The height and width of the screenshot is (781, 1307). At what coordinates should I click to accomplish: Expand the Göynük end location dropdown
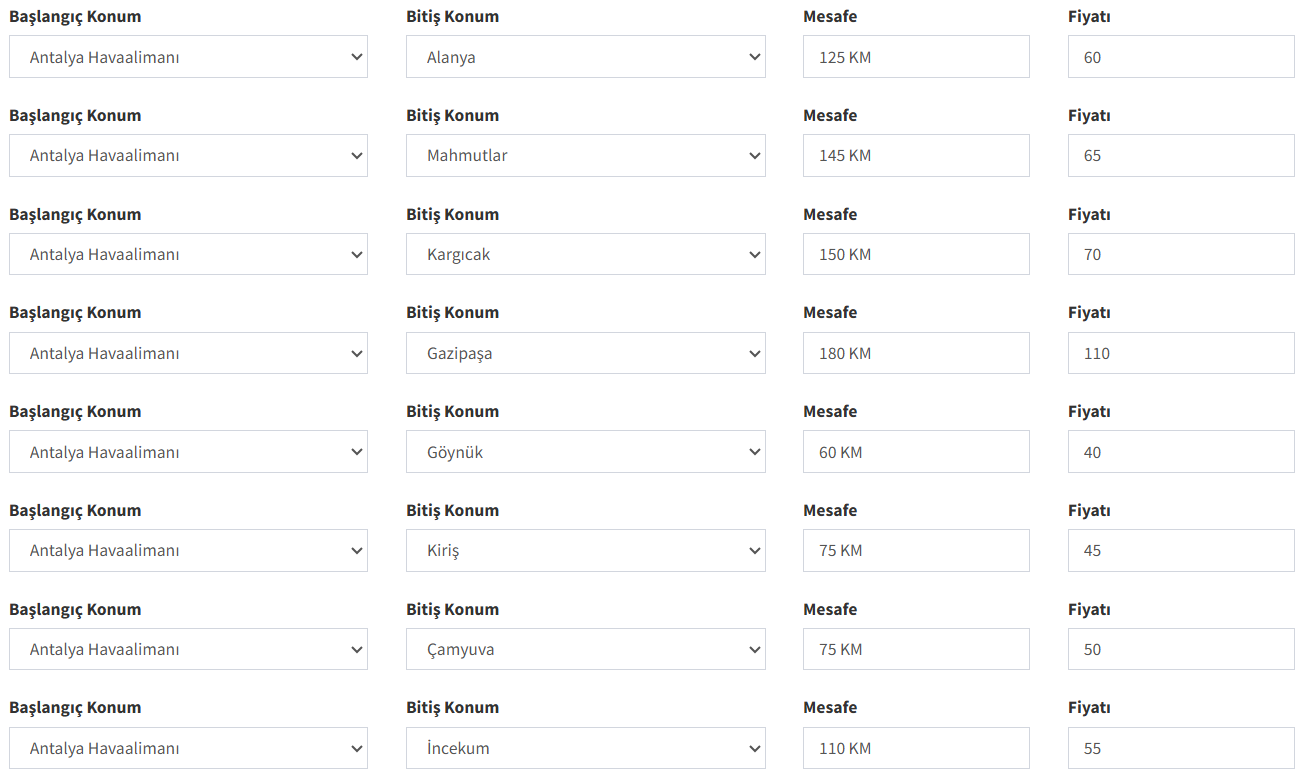(585, 452)
